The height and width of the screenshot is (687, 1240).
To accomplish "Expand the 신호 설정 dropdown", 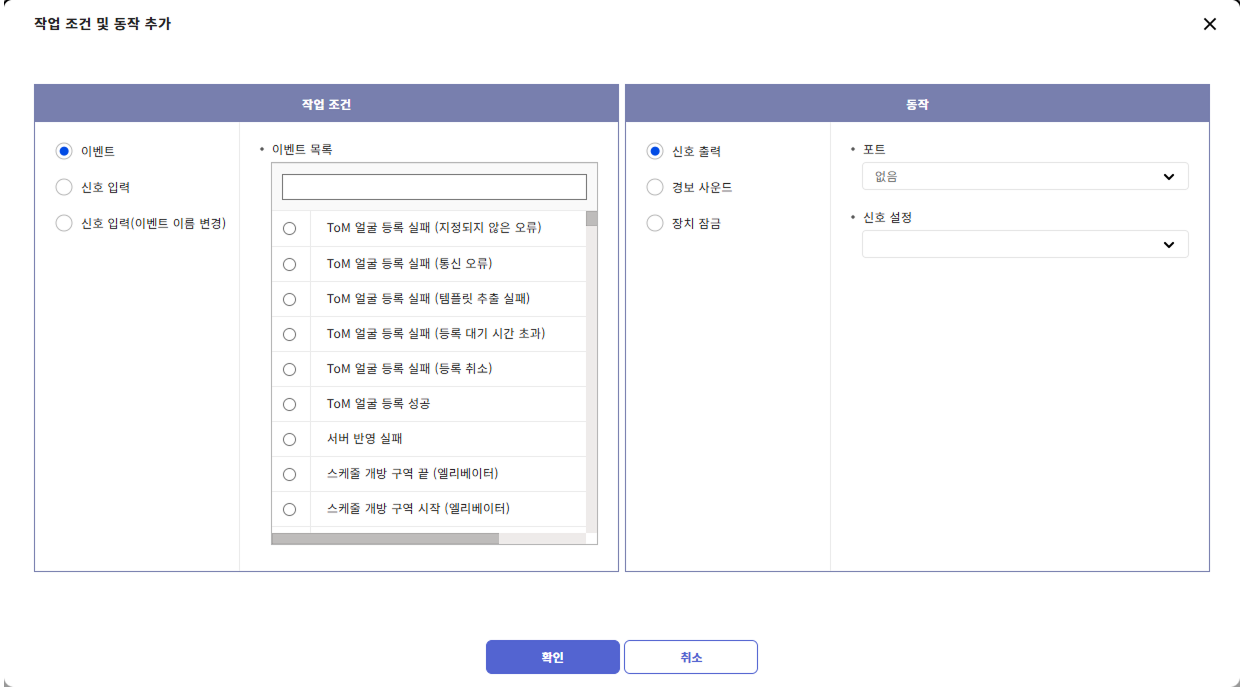I will (x=1024, y=244).
